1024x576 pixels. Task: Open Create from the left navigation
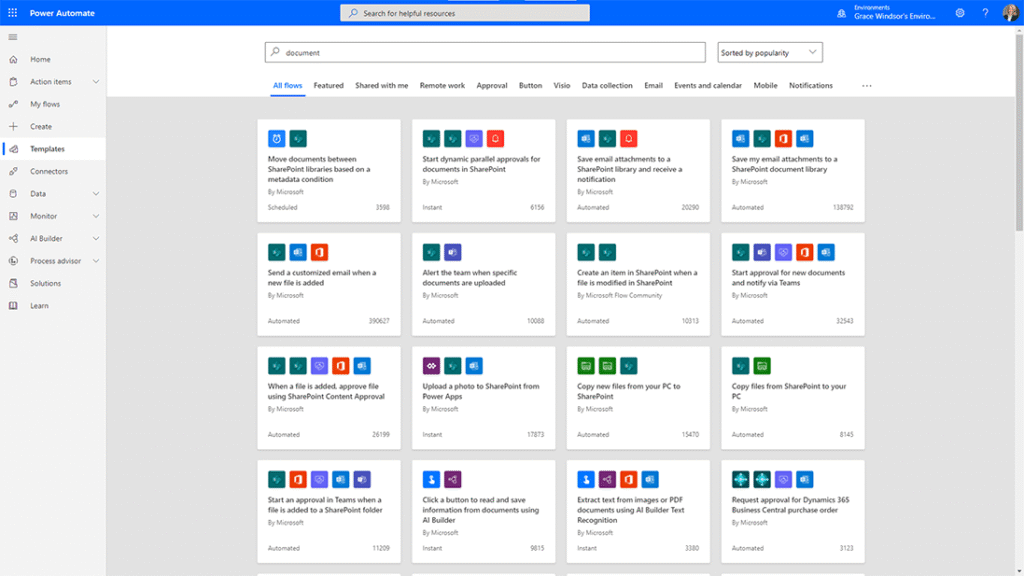pos(41,127)
